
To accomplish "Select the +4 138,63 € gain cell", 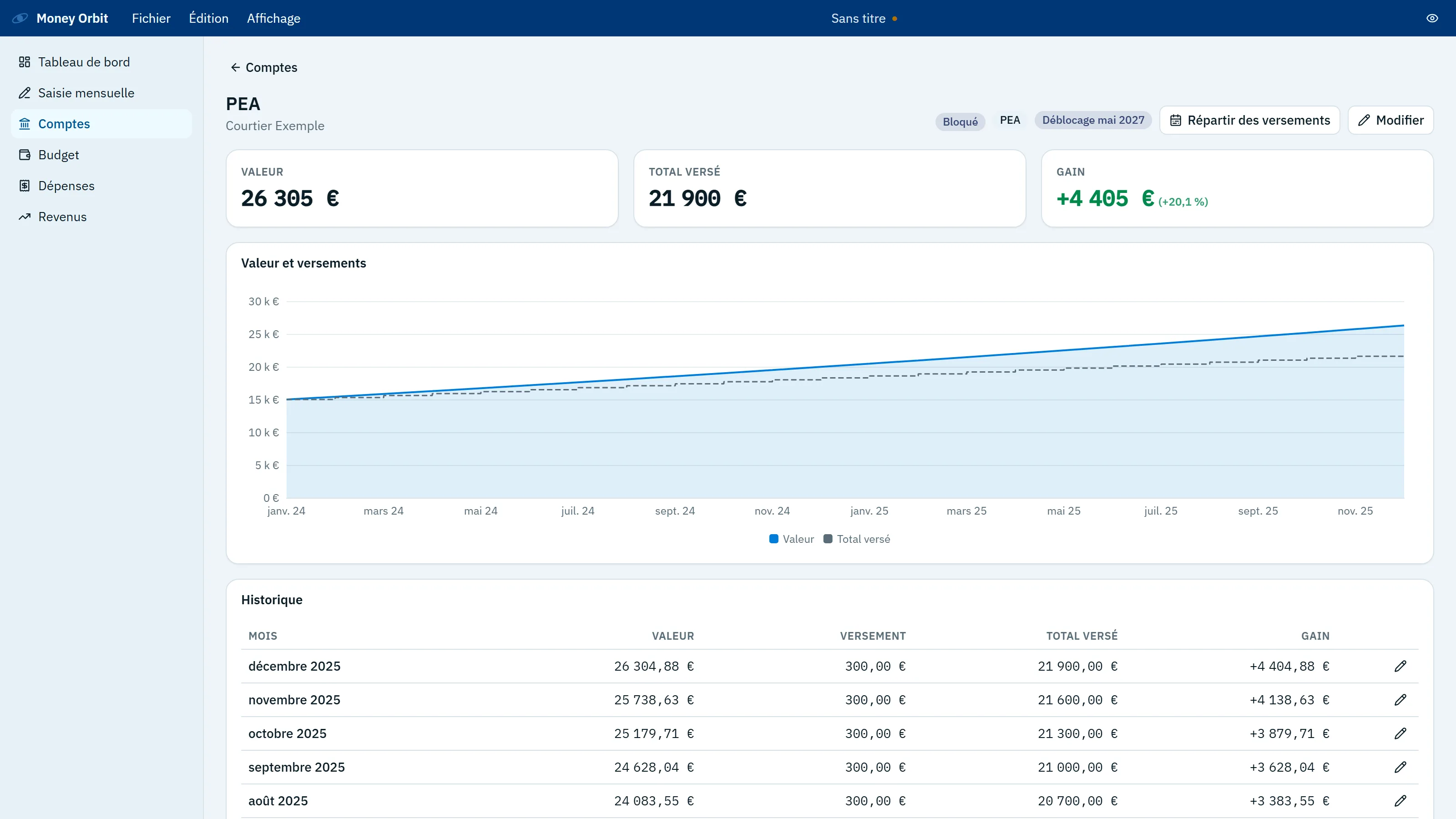I will 1289,700.
